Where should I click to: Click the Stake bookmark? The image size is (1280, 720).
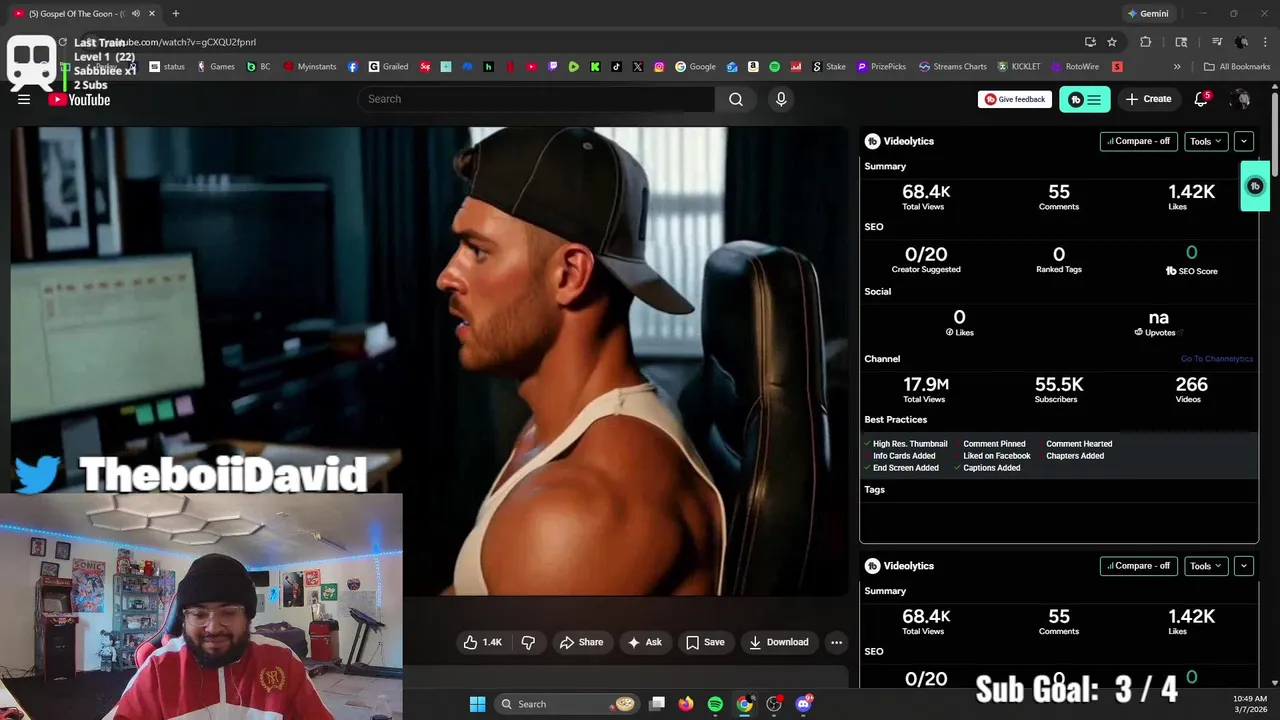[829, 67]
